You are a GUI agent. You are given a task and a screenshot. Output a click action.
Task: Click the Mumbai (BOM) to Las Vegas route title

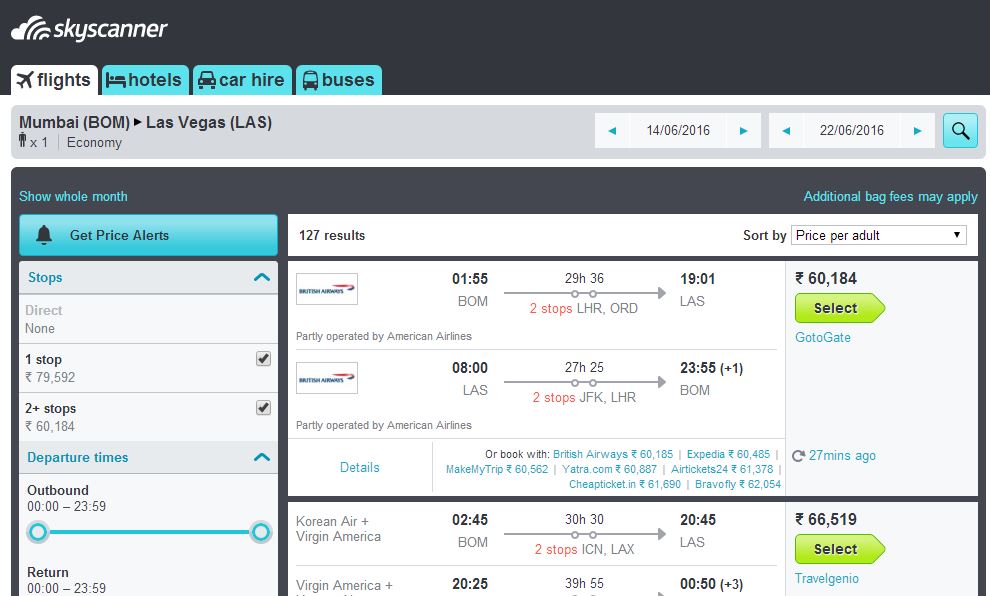click(145, 122)
